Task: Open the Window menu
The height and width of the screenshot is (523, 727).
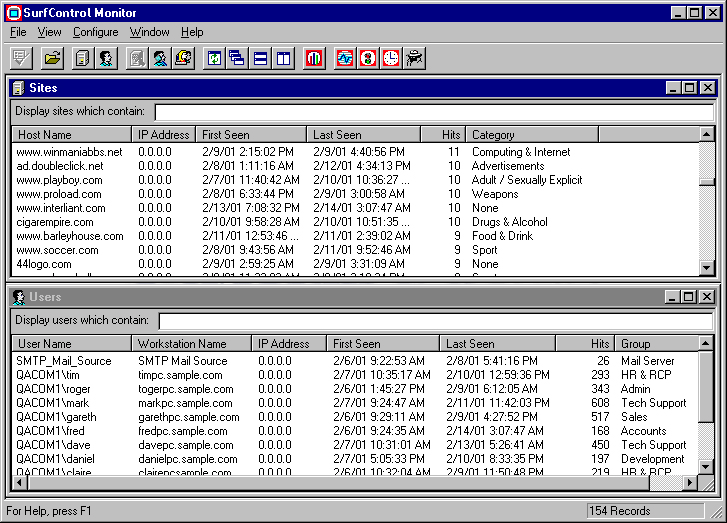Action: 149,32
